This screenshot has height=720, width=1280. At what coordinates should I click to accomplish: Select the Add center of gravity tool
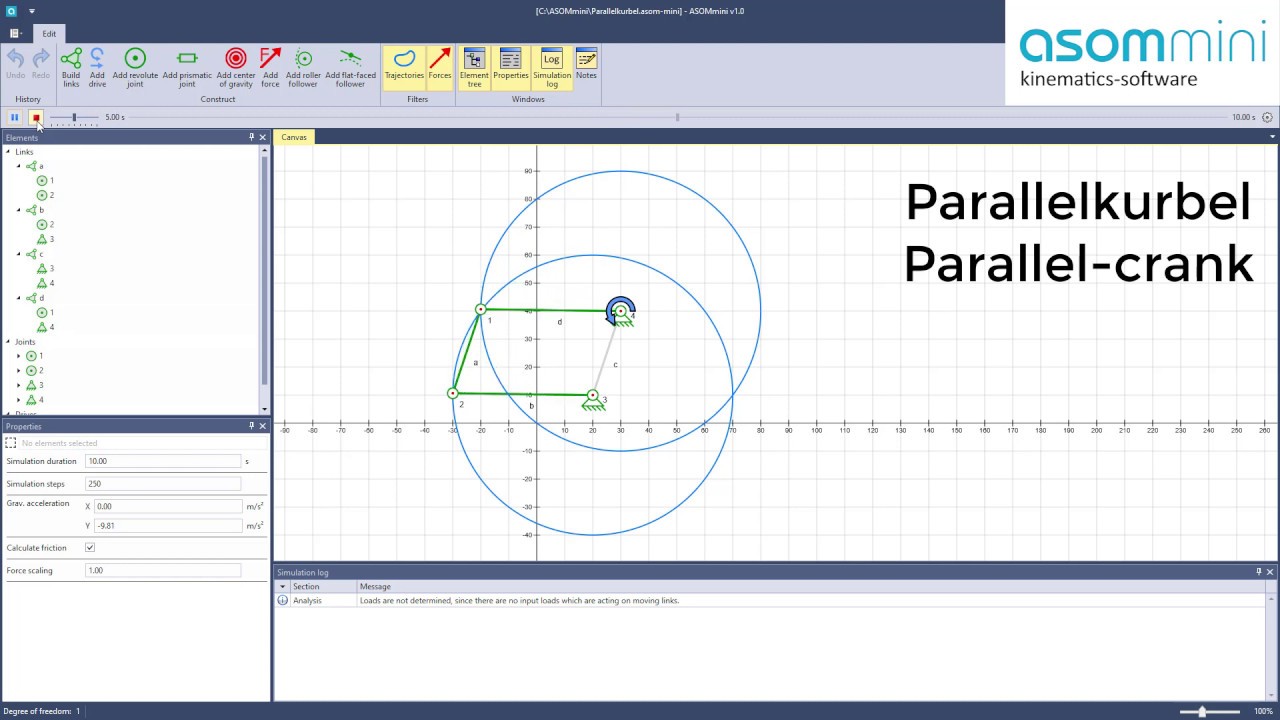click(236, 67)
